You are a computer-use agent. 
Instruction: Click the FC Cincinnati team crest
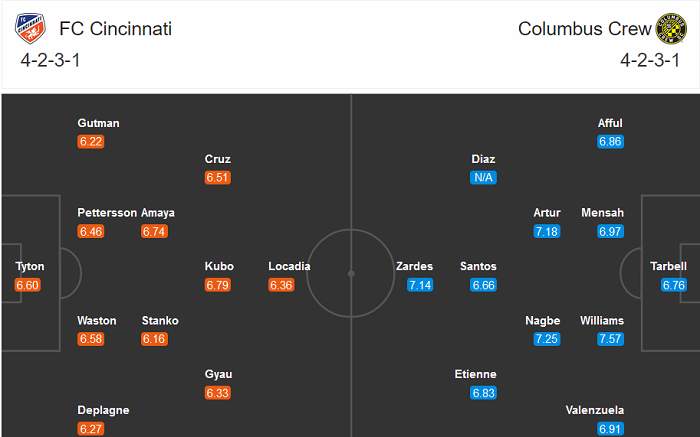[x=31, y=29]
